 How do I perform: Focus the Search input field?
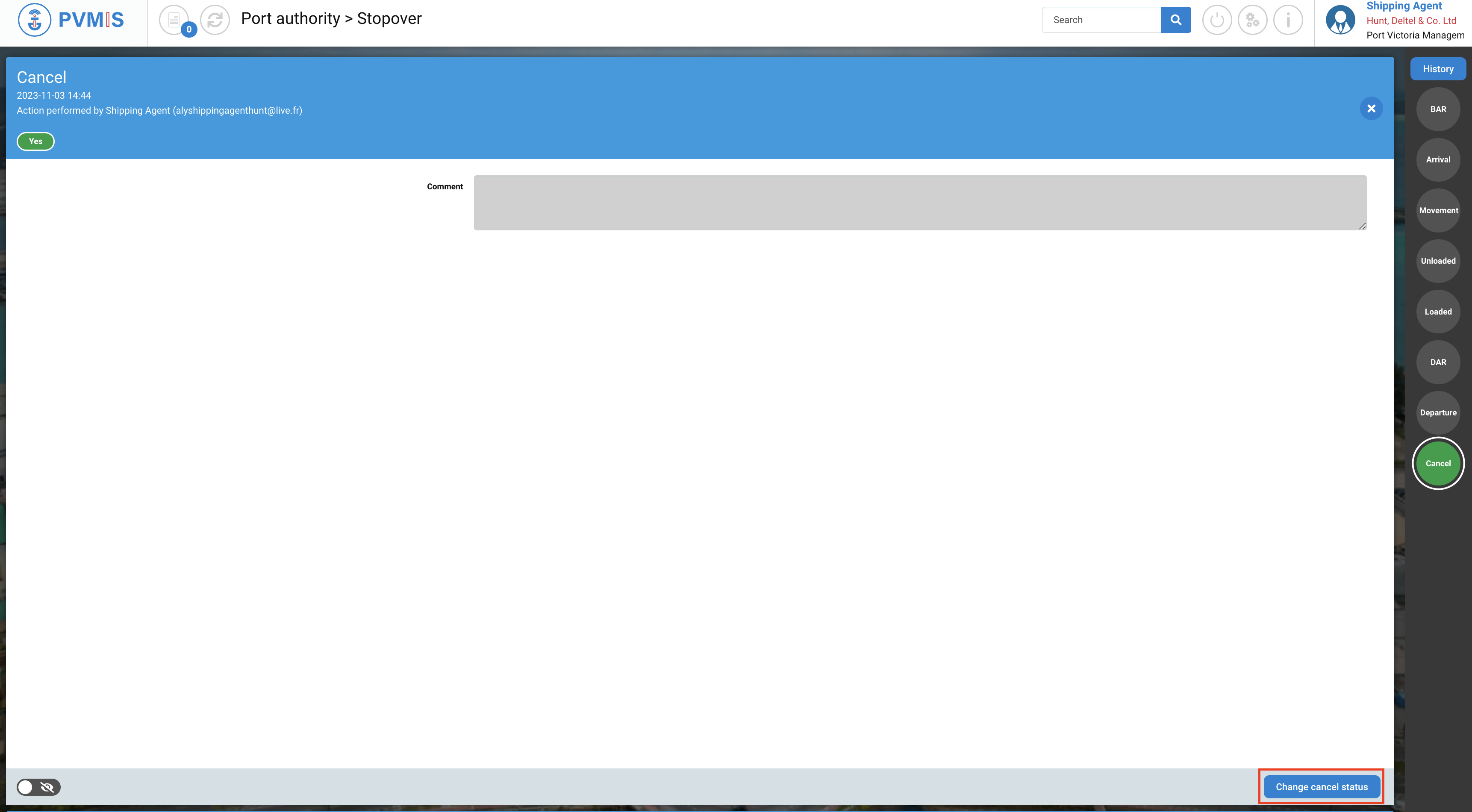pos(1101,20)
